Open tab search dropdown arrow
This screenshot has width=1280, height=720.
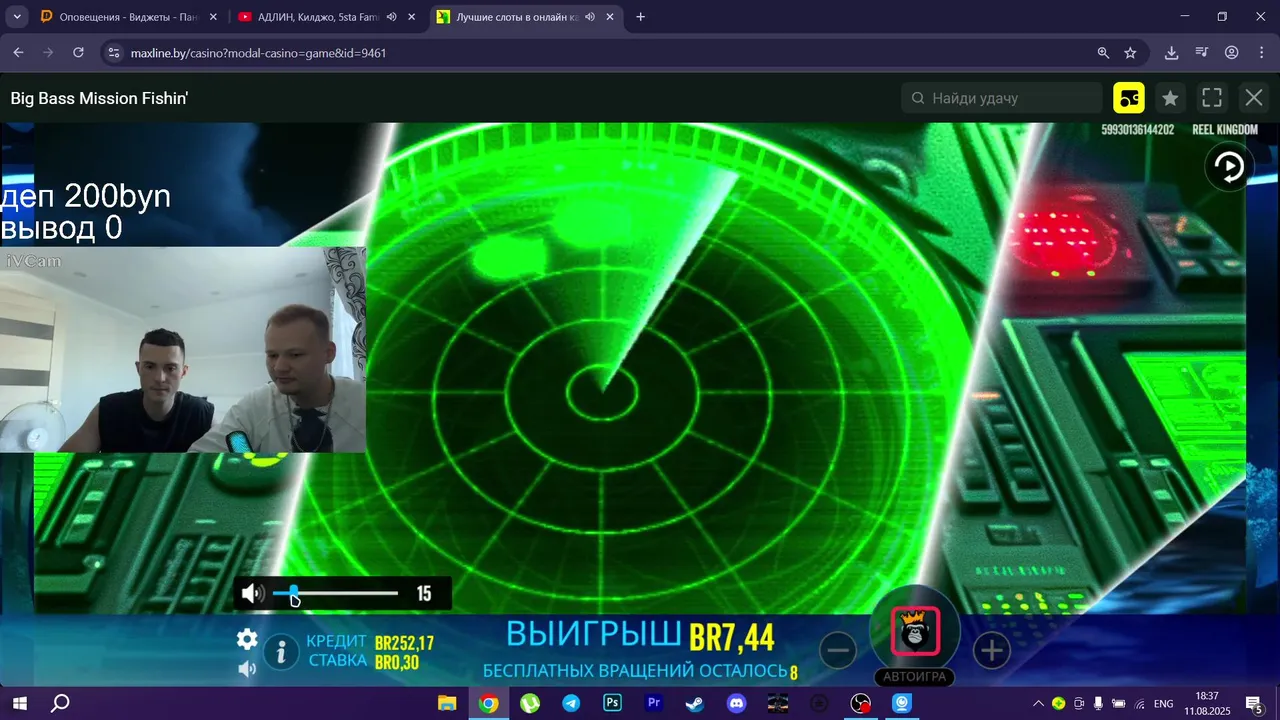coord(17,17)
